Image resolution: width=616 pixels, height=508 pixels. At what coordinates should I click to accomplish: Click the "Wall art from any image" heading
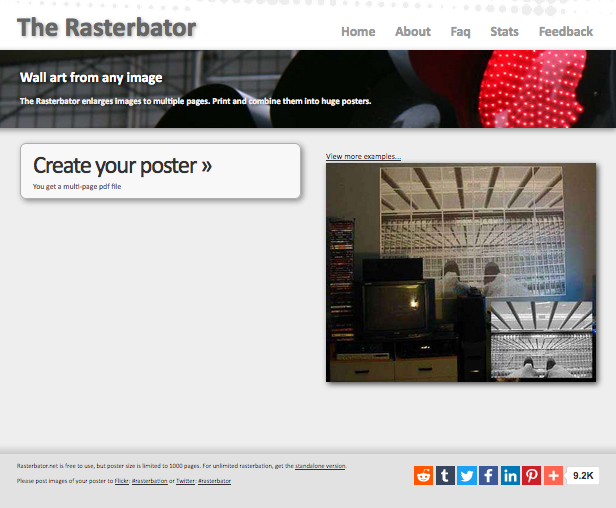[x=91, y=78]
